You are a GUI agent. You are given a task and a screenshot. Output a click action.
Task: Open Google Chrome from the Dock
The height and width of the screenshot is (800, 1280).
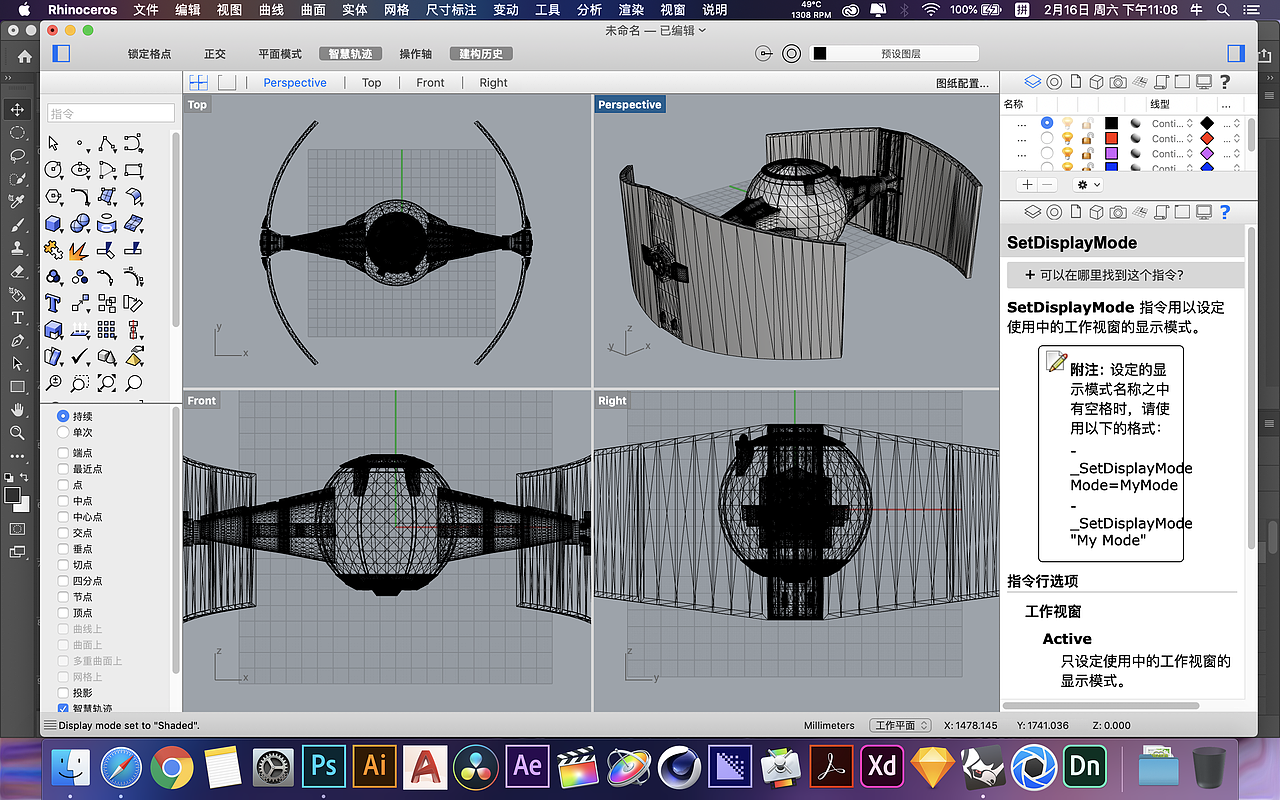coord(172,767)
